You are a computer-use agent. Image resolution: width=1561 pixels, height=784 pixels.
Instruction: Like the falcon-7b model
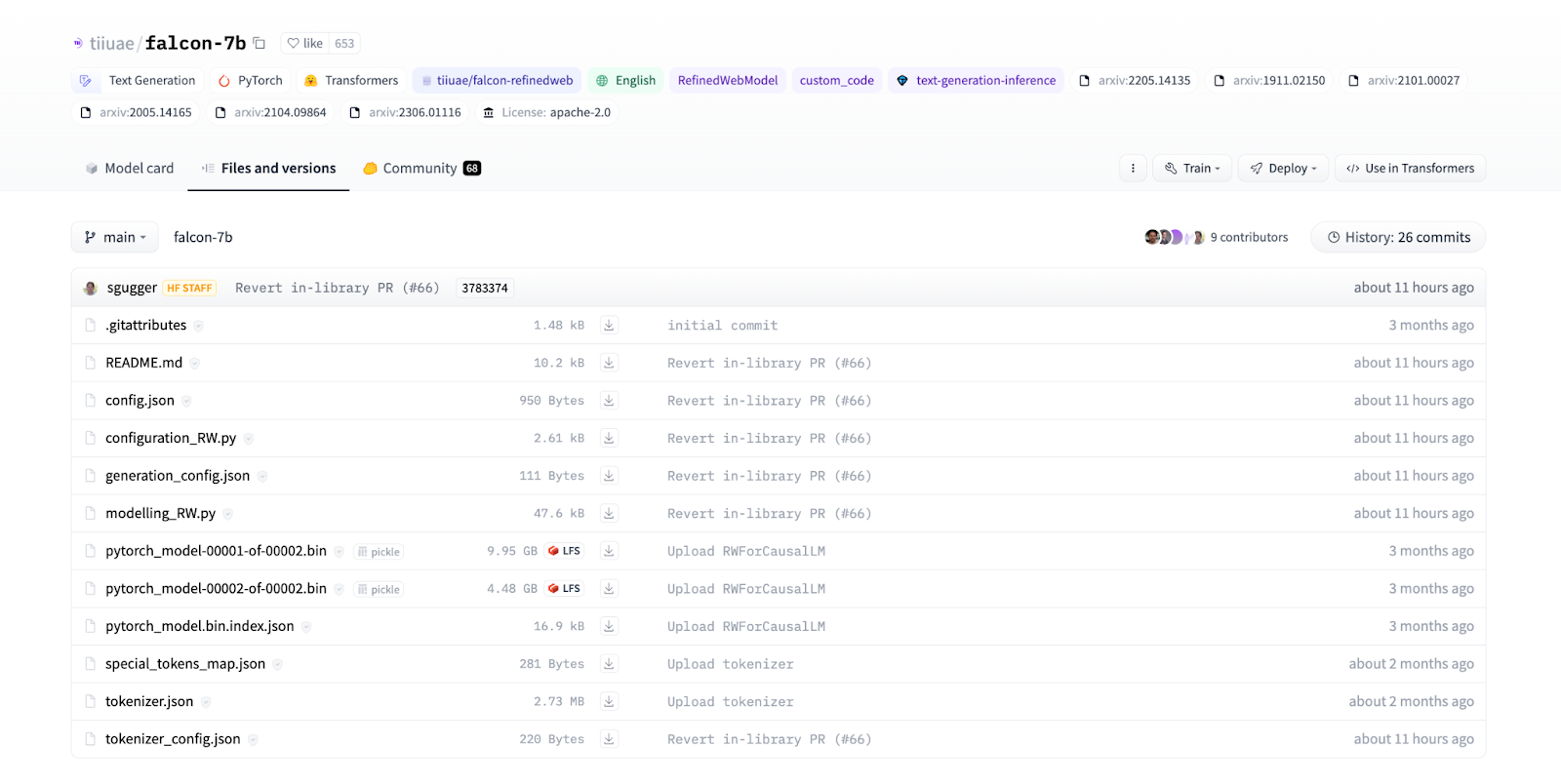tap(305, 43)
